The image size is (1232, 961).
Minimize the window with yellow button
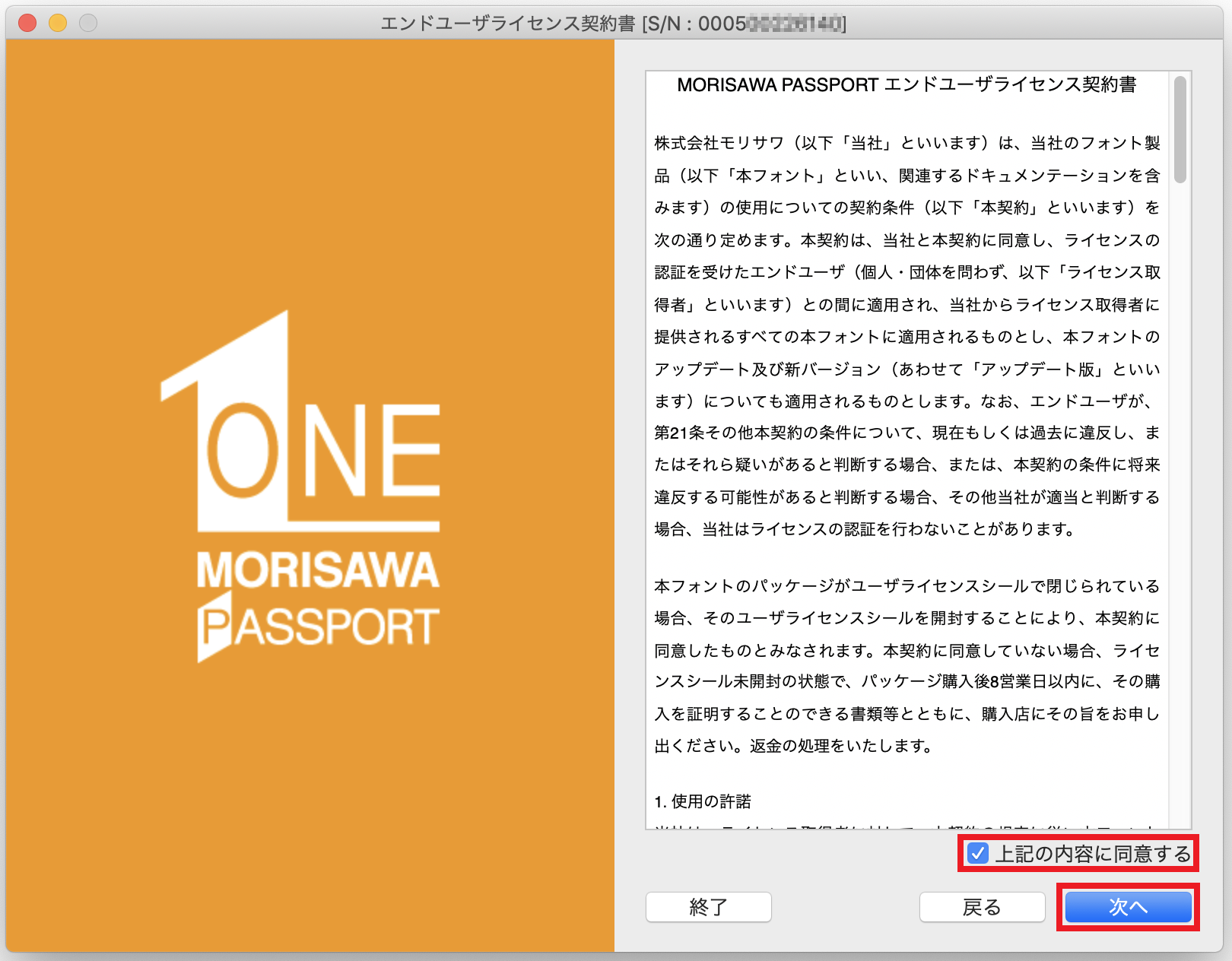pyautogui.click(x=58, y=24)
